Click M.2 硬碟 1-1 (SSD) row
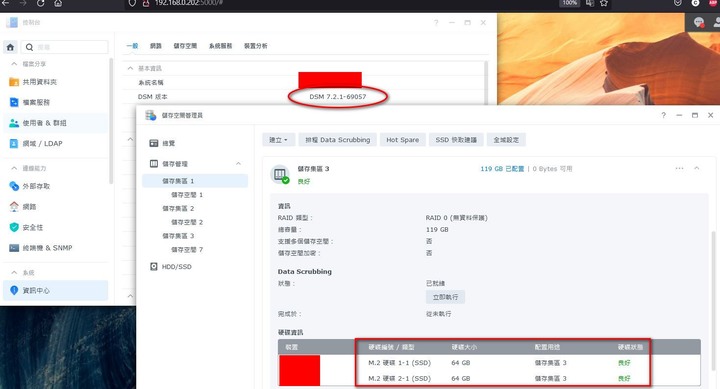This screenshot has height=389, width=720. point(489,363)
